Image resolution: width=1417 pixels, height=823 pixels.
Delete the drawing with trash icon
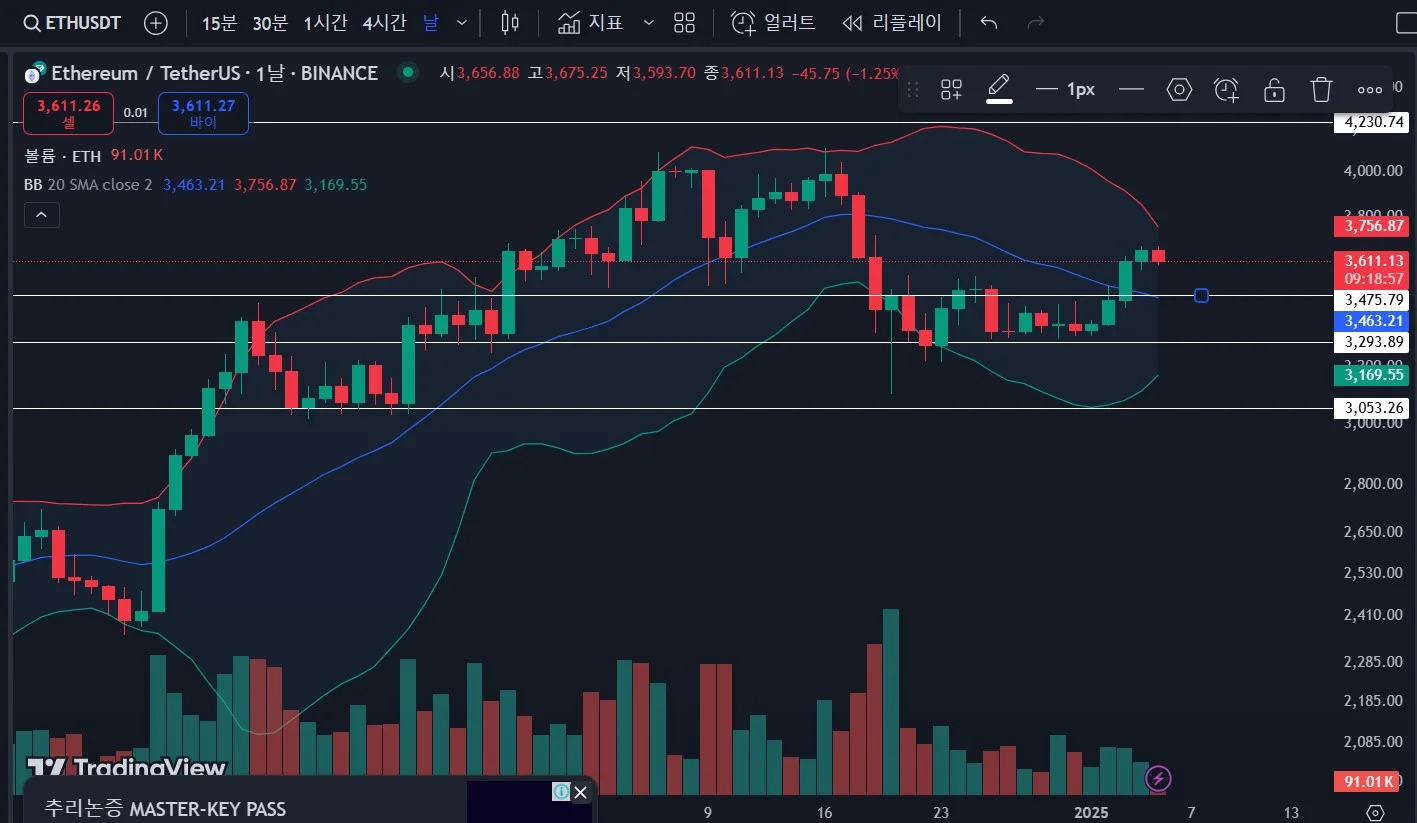(x=1322, y=89)
